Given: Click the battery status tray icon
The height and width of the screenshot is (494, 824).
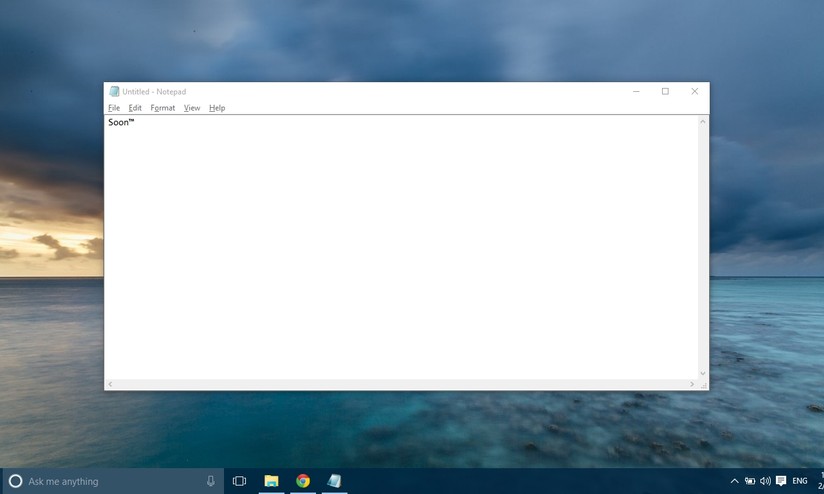Looking at the screenshot, I should click(x=749, y=481).
